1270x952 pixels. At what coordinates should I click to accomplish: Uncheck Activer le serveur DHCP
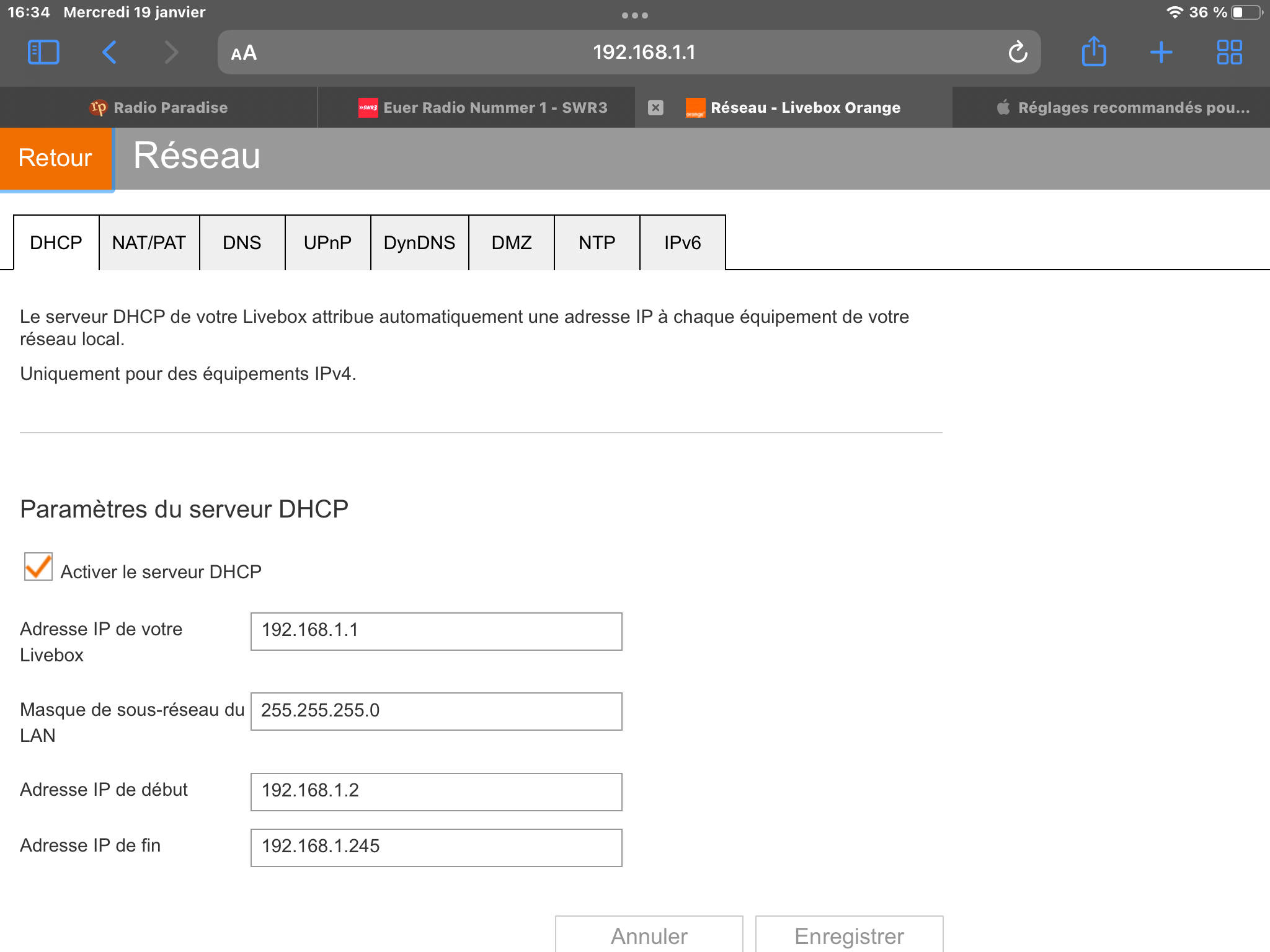[x=38, y=567]
